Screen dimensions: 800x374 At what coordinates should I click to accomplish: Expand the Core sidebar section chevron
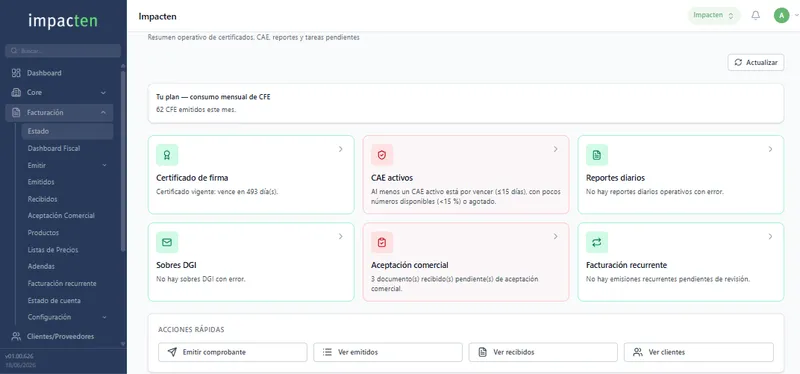click(104, 93)
